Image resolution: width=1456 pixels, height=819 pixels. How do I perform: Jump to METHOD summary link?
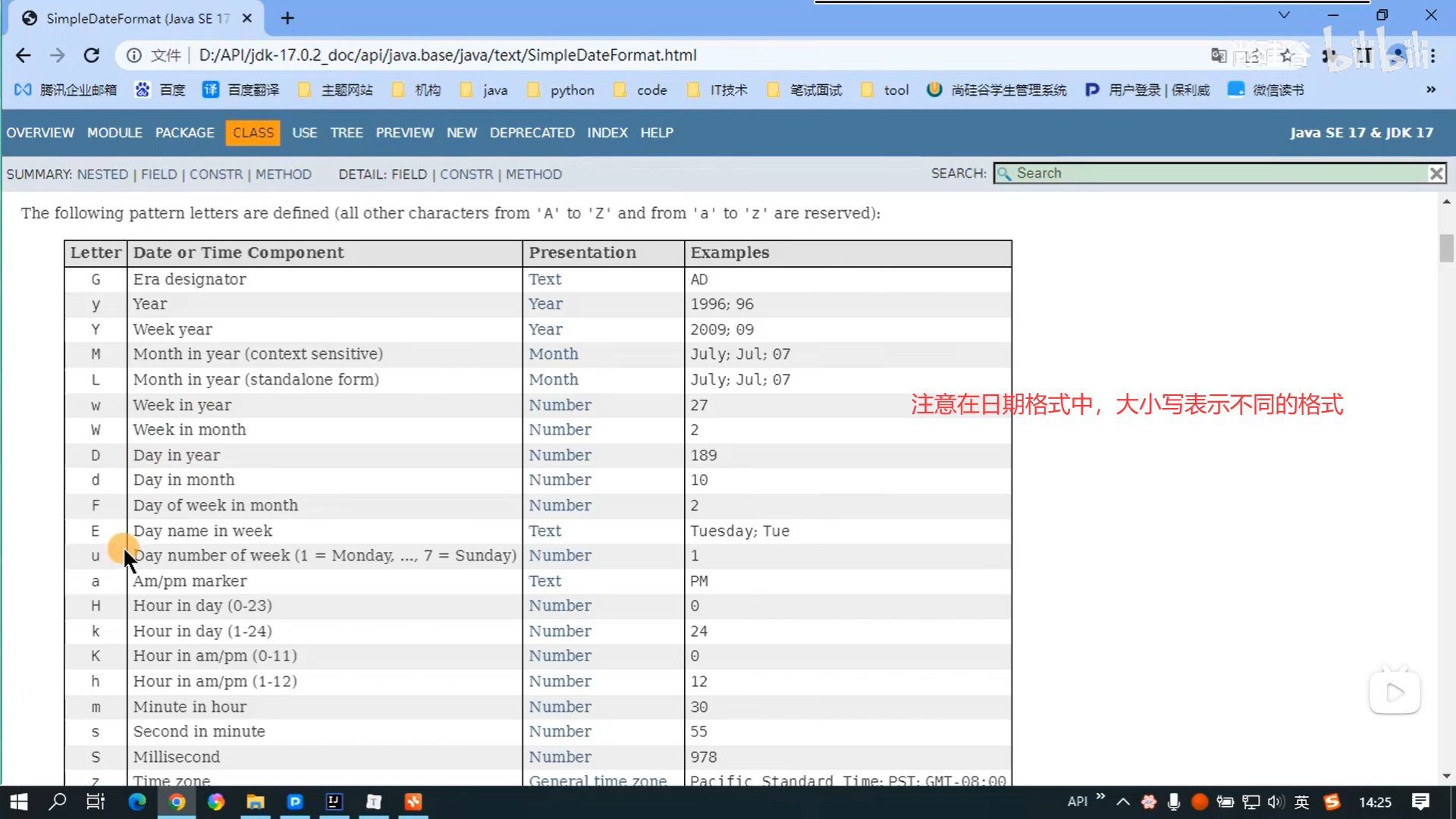coord(283,174)
